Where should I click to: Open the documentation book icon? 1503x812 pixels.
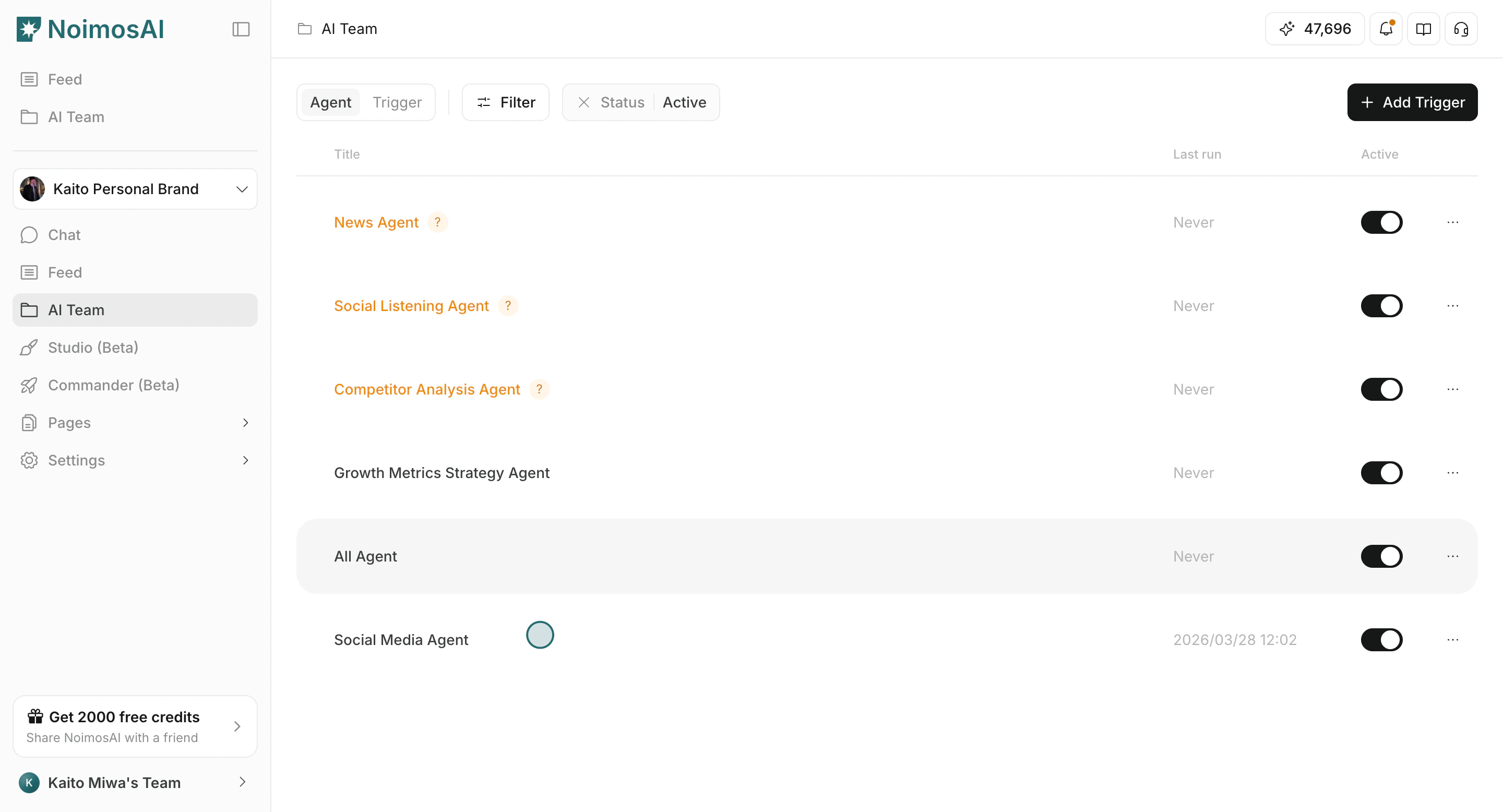click(1423, 29)
